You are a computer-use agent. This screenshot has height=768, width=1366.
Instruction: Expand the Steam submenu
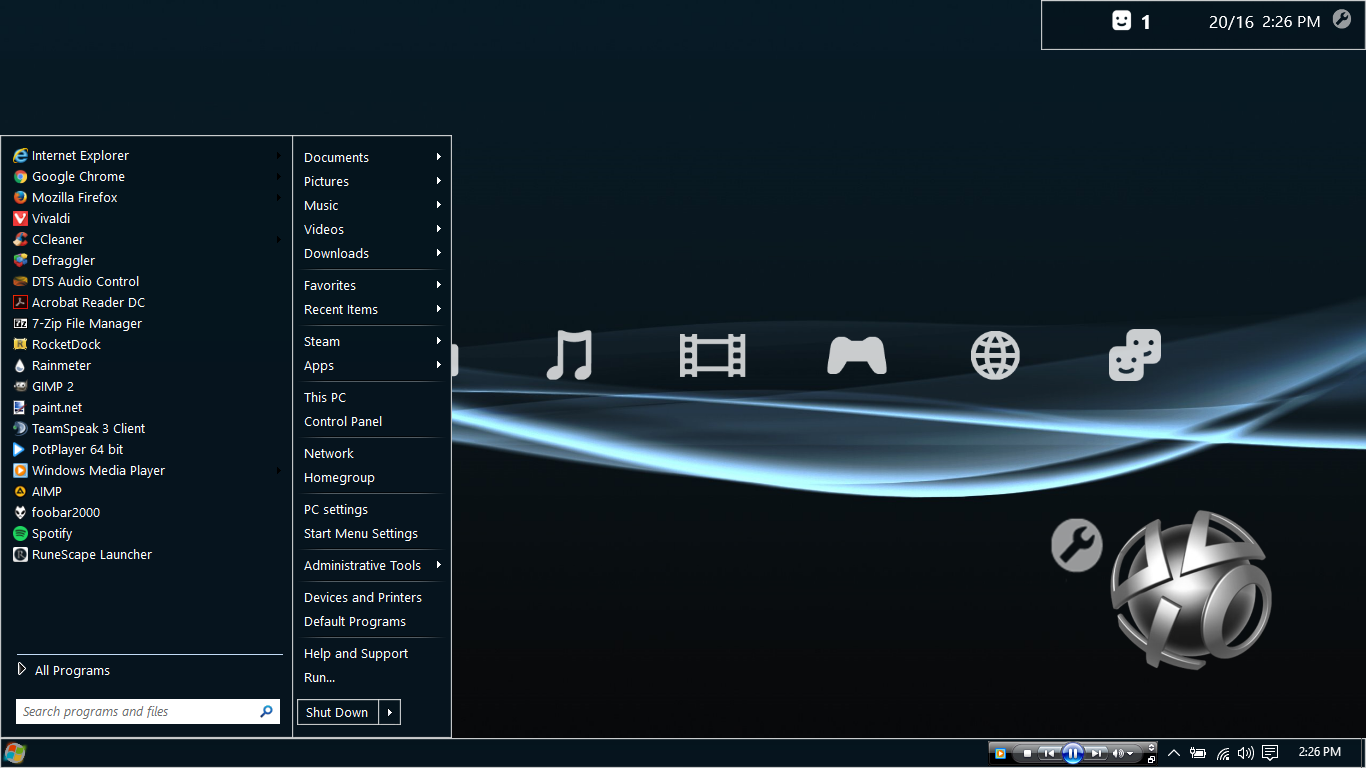click(x=372, y=341)
